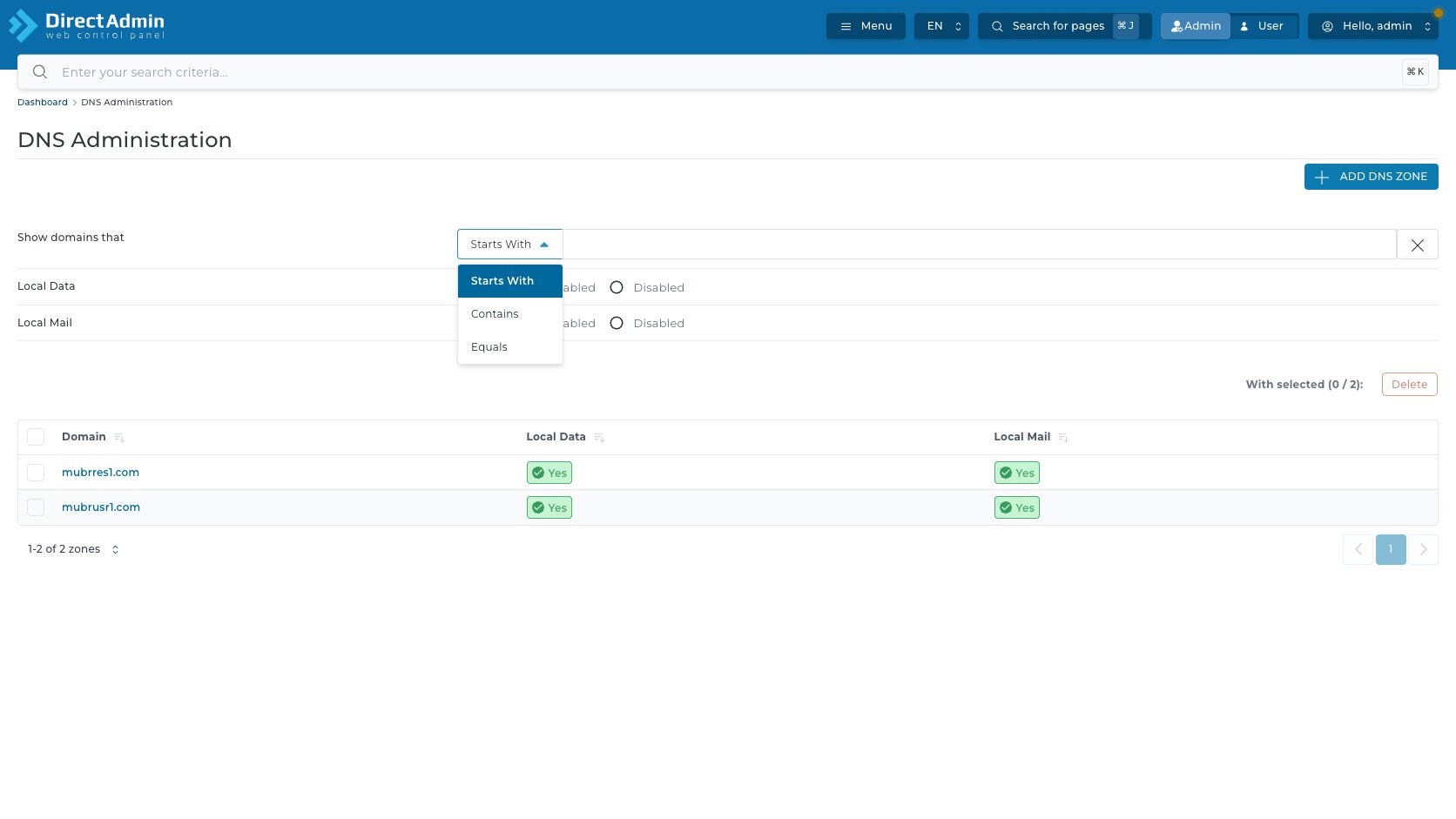Click Local Data Yes badge for mubrres1.com
Image resolution: width=1456 pixels, height=819 pixels.
coord(549,473)
